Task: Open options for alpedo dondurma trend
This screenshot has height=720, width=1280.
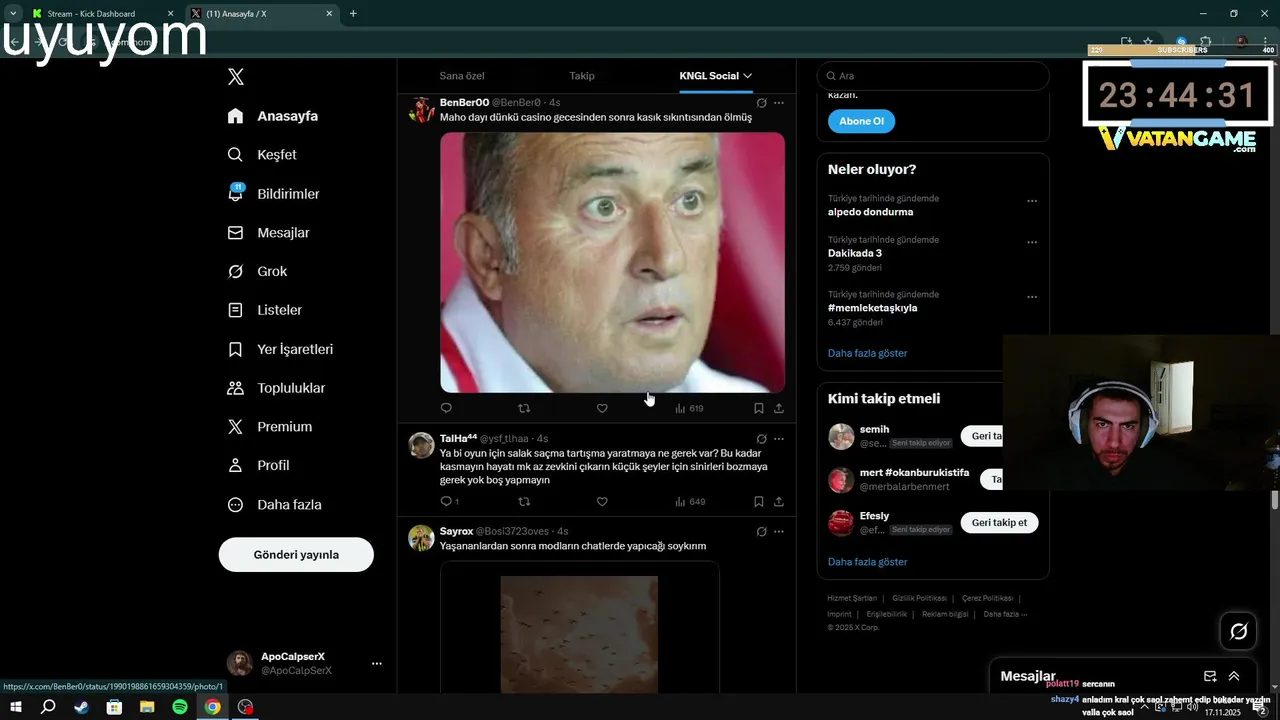Action: click(x=1032, y=201)
